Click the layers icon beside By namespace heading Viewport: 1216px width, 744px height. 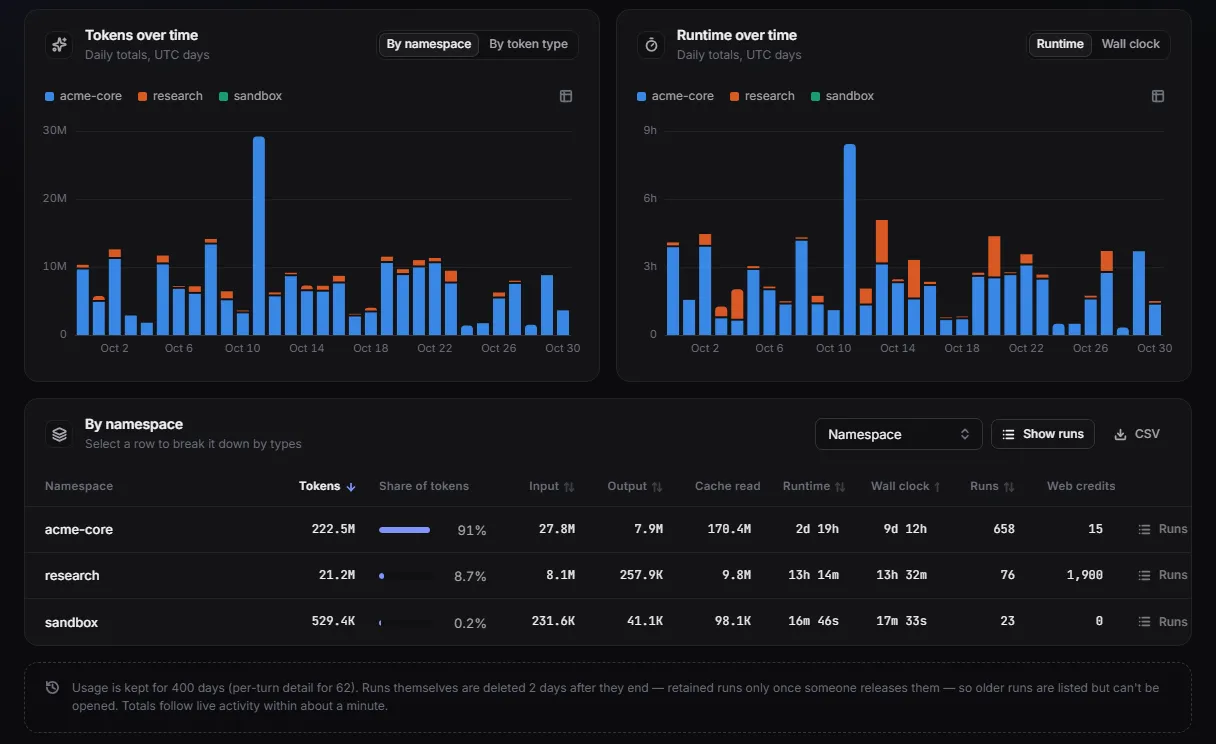click(x=59, y=434)
